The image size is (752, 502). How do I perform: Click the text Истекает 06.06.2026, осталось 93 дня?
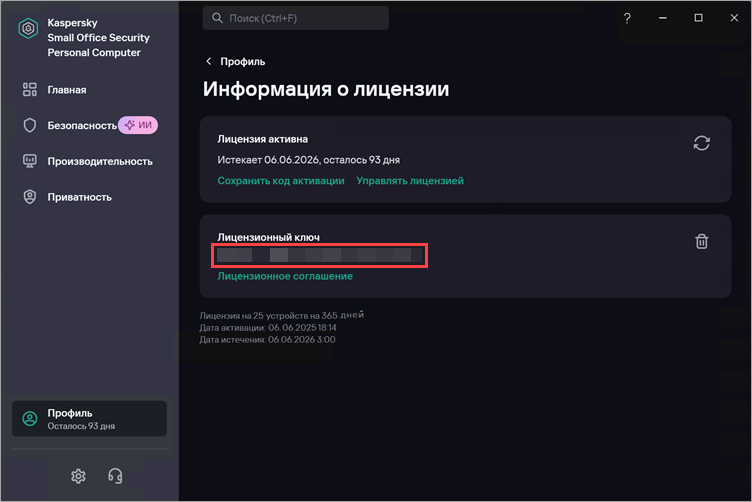[308, 160]
